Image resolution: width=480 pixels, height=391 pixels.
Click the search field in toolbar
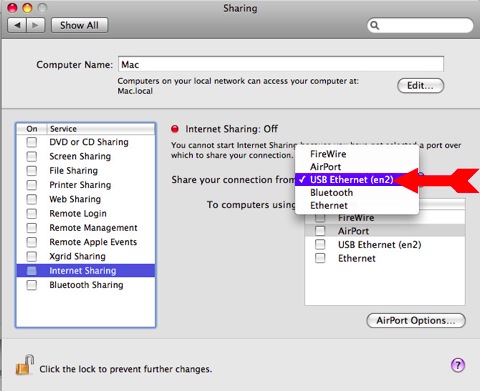[x=420, y=25]
